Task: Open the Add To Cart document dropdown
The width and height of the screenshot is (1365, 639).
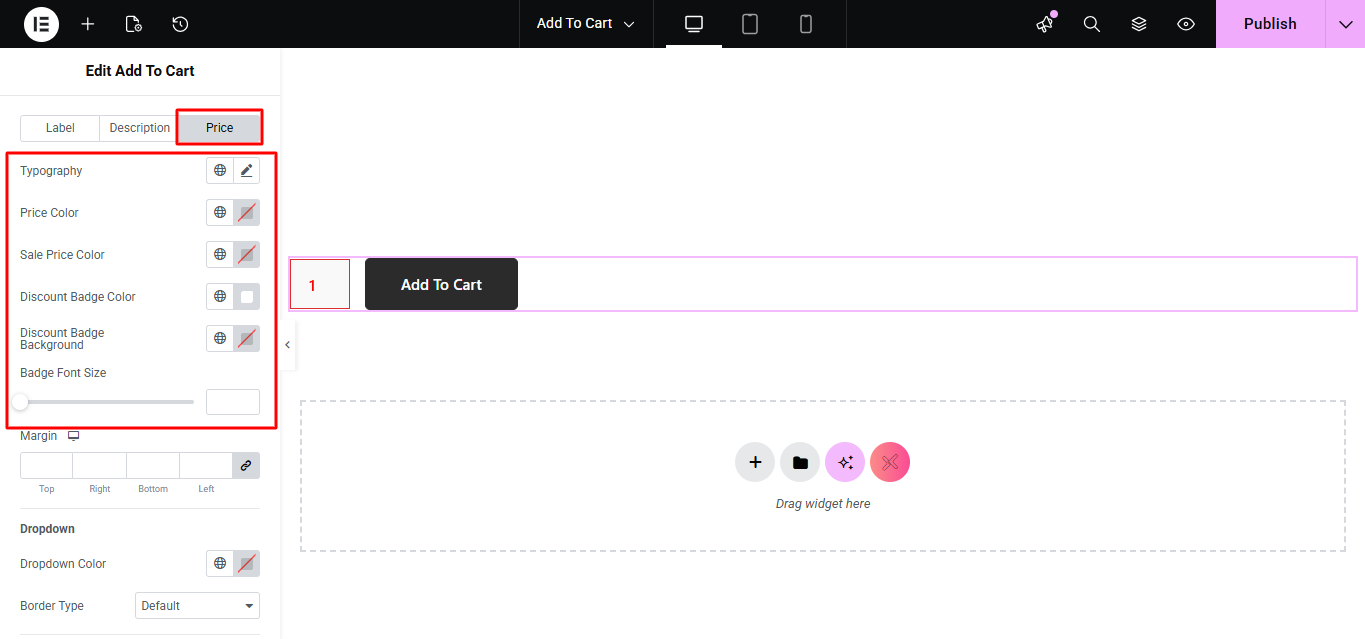Action: (585, 24)
